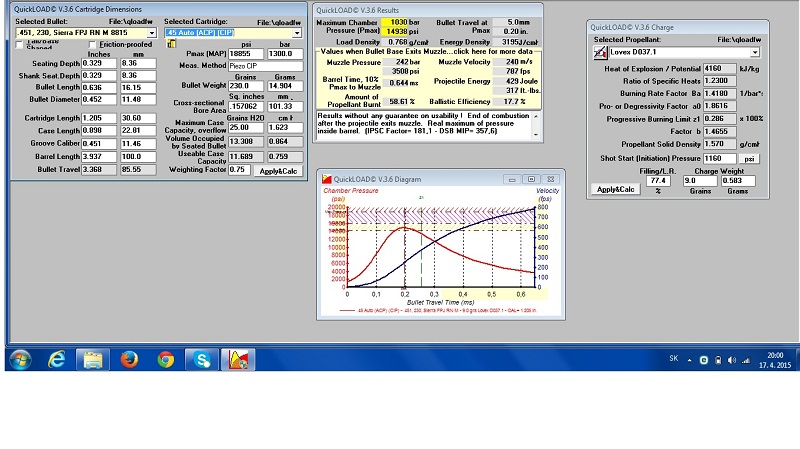Expand the Selected Propellant dropdown
The height and width of the screenshot is (449, 800).
pos(754,52)
